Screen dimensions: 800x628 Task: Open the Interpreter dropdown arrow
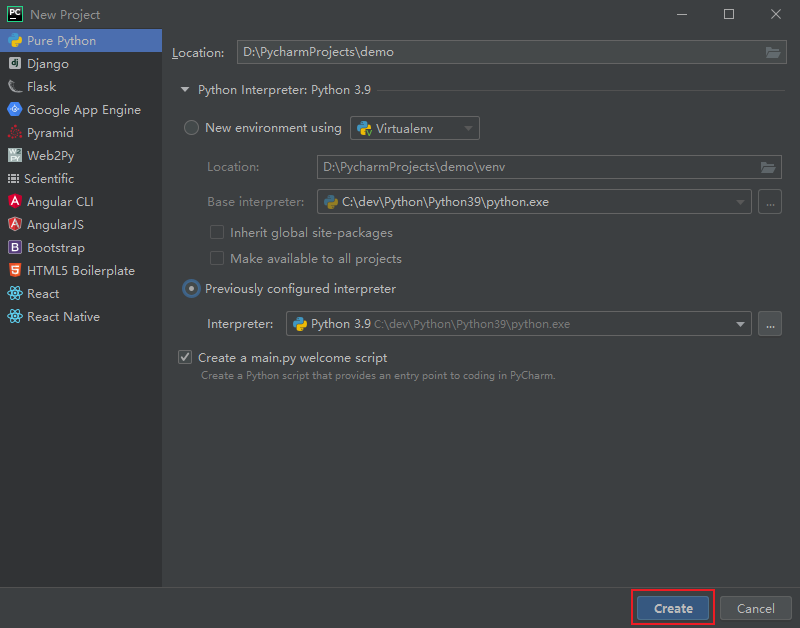pos(740,324)
